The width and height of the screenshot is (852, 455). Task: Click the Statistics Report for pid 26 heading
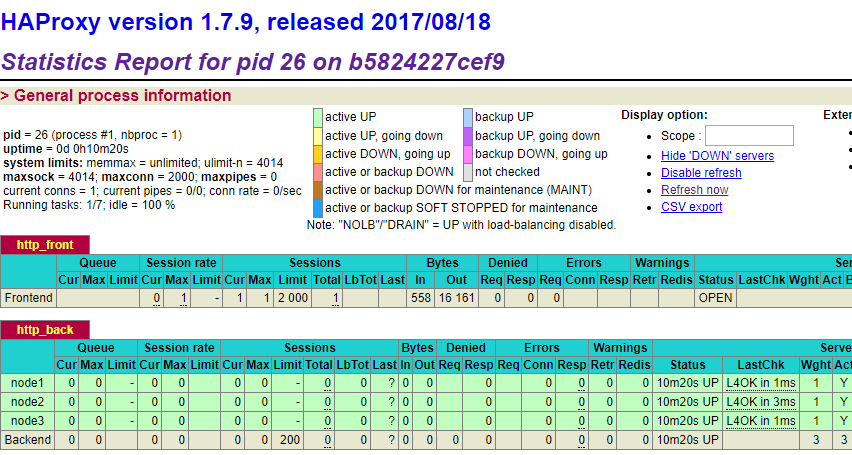tap(253, 62)
